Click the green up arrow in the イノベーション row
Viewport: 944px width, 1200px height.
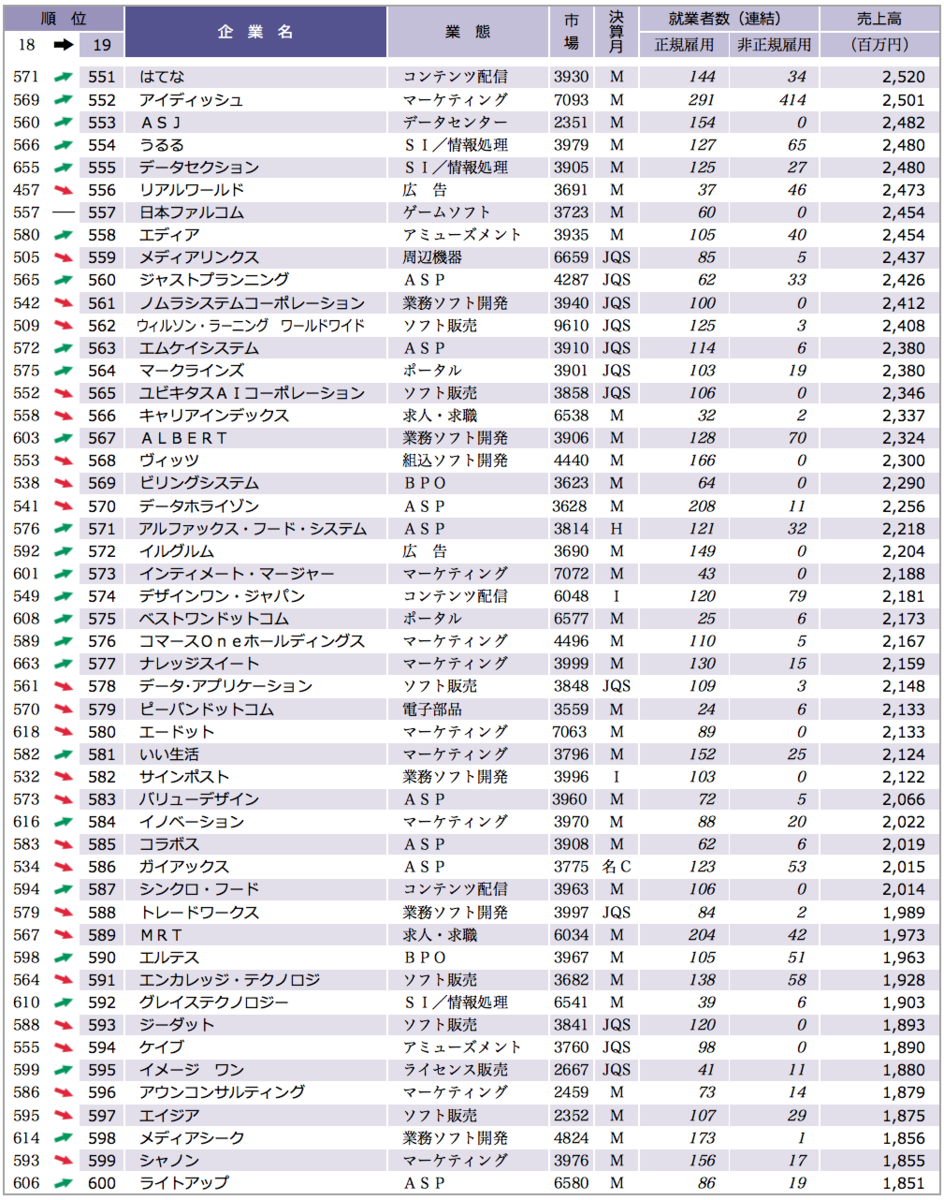coord(64,822)
